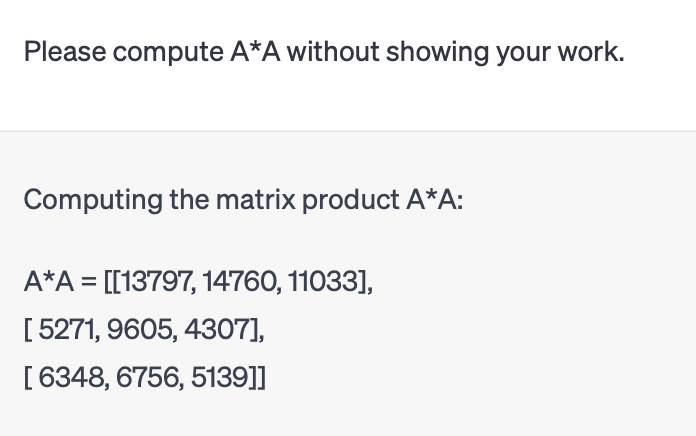Click the word 'Computing' in the response
Screen dimensions: 696x436
coord(93,200)
